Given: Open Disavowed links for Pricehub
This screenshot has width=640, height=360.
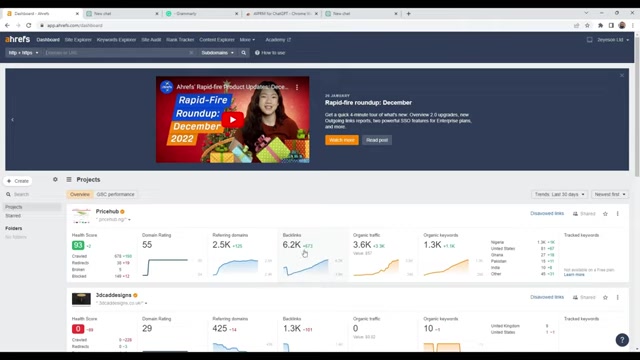Looking at the screenshot, I should [547, 213].
